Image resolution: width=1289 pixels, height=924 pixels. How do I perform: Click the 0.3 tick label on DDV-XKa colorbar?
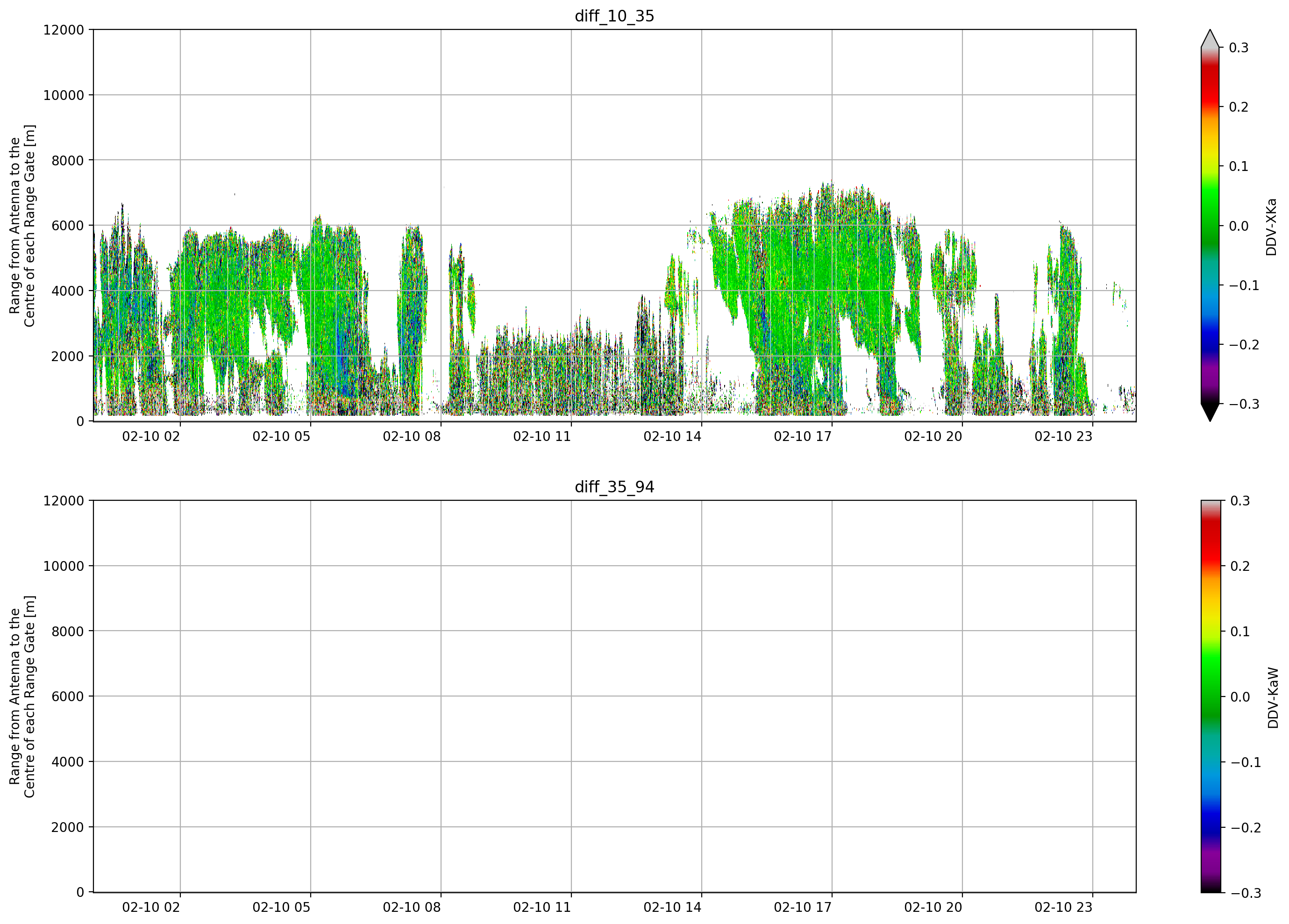[1239, 48]
